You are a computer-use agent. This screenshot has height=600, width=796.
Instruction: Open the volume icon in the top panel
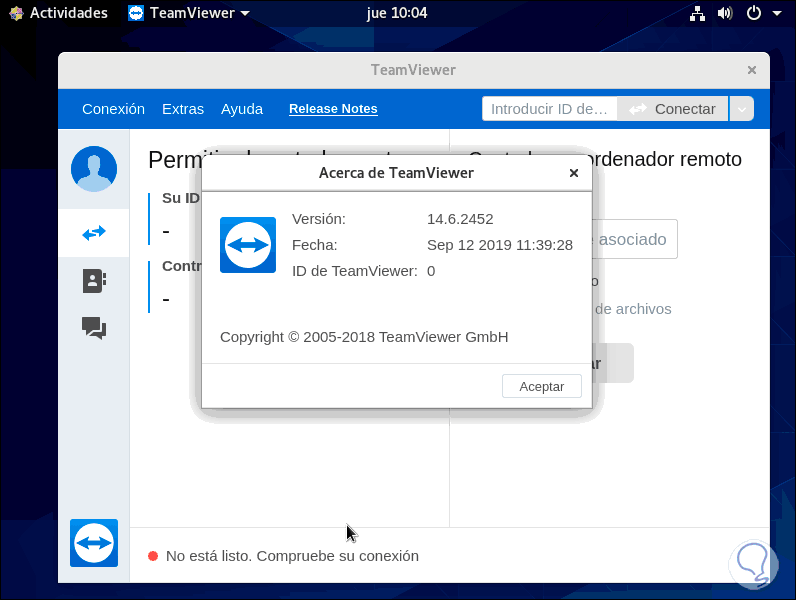click(725, 13)
